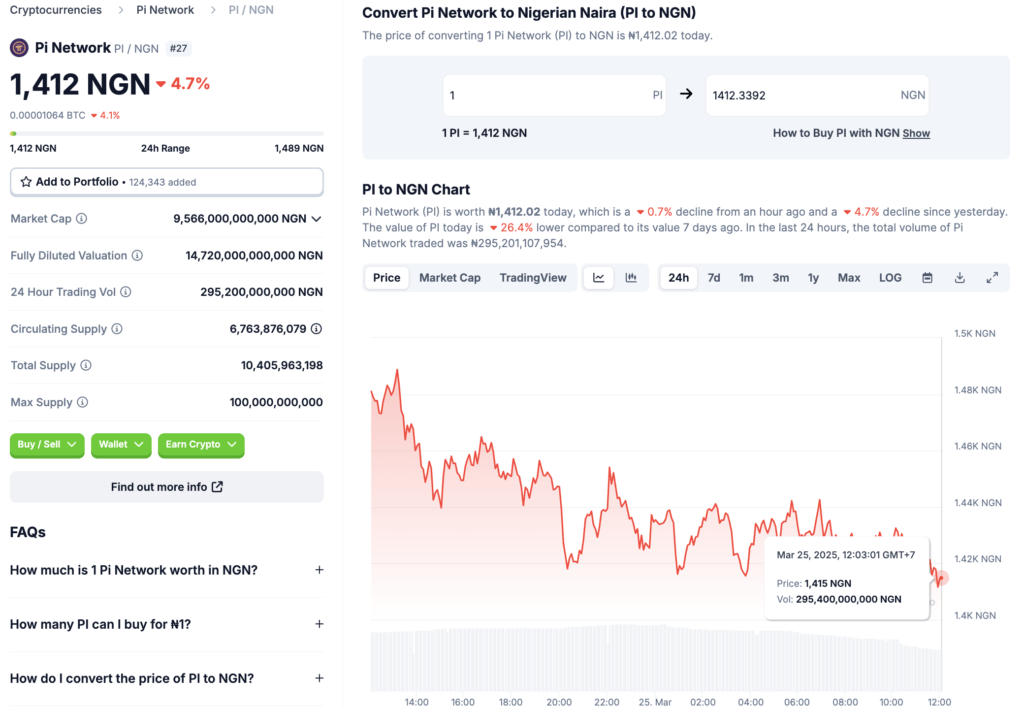
Task: Click the 9,566,000,000,000 NGN market cap value
Action: coord(240,219)
